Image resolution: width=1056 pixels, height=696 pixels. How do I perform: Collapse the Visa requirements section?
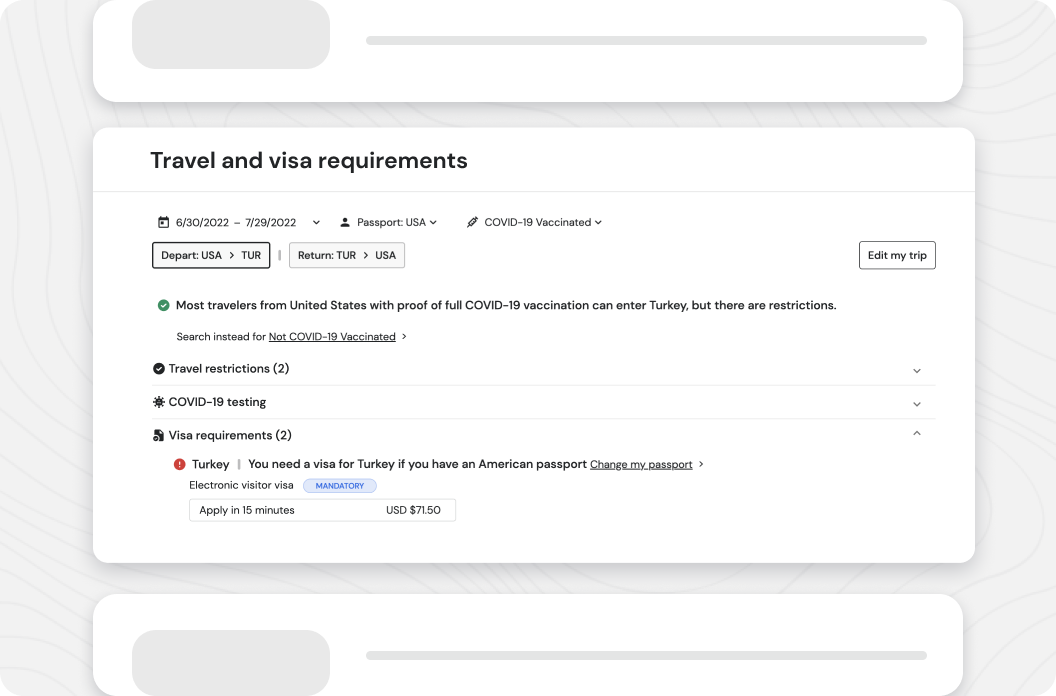(x=916, y=434)
